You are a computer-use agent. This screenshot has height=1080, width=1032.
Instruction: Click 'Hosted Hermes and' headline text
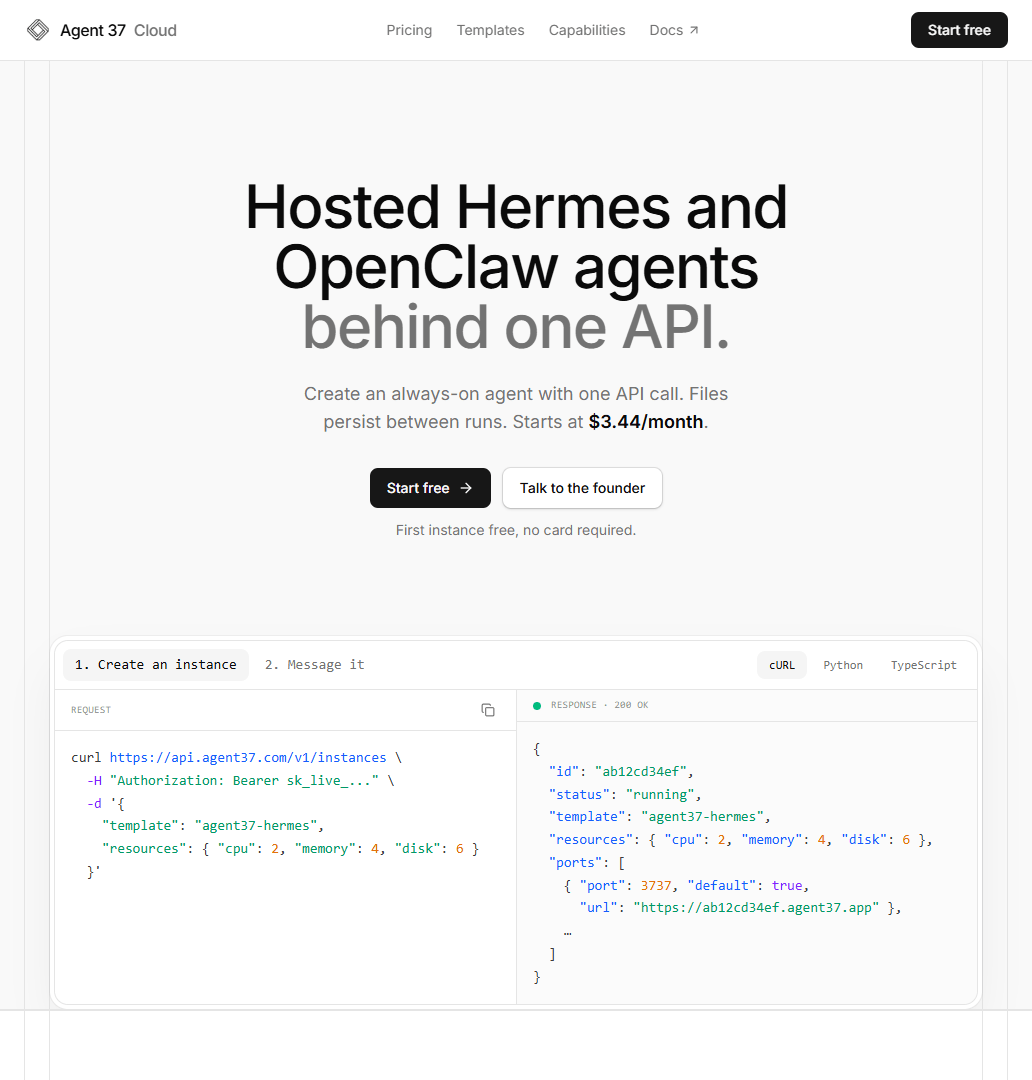coord(516,207)
